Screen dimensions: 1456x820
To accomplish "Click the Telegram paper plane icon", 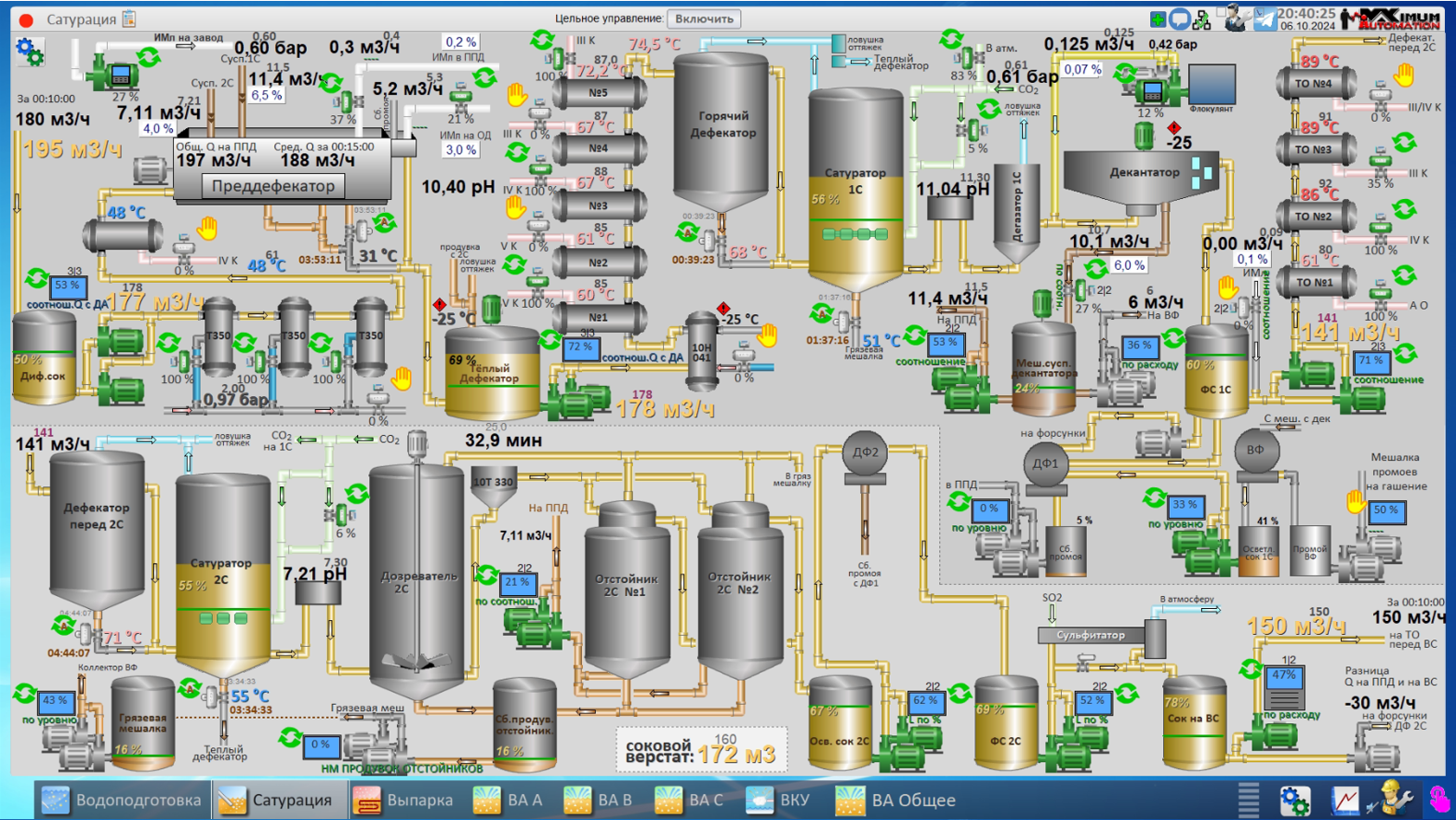I will click(x=1264, y=18).
